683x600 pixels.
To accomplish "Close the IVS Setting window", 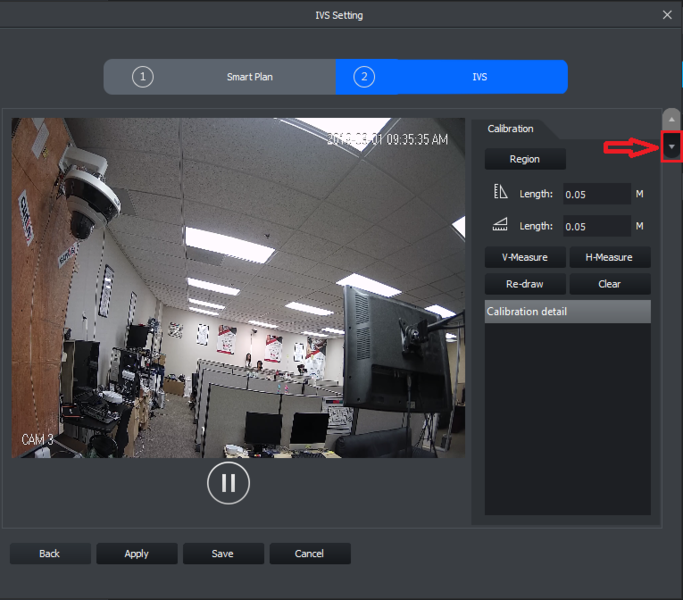I will point(667,15).
